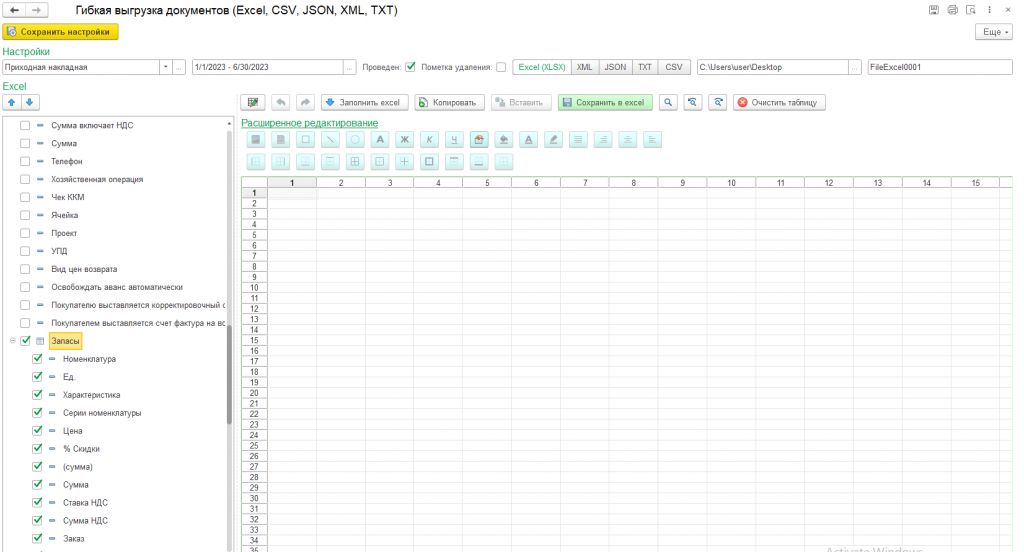Uncheck the Ставка НДС checkbox
This screenshot has width=1024, height=552.
click(x=37, y=502)
